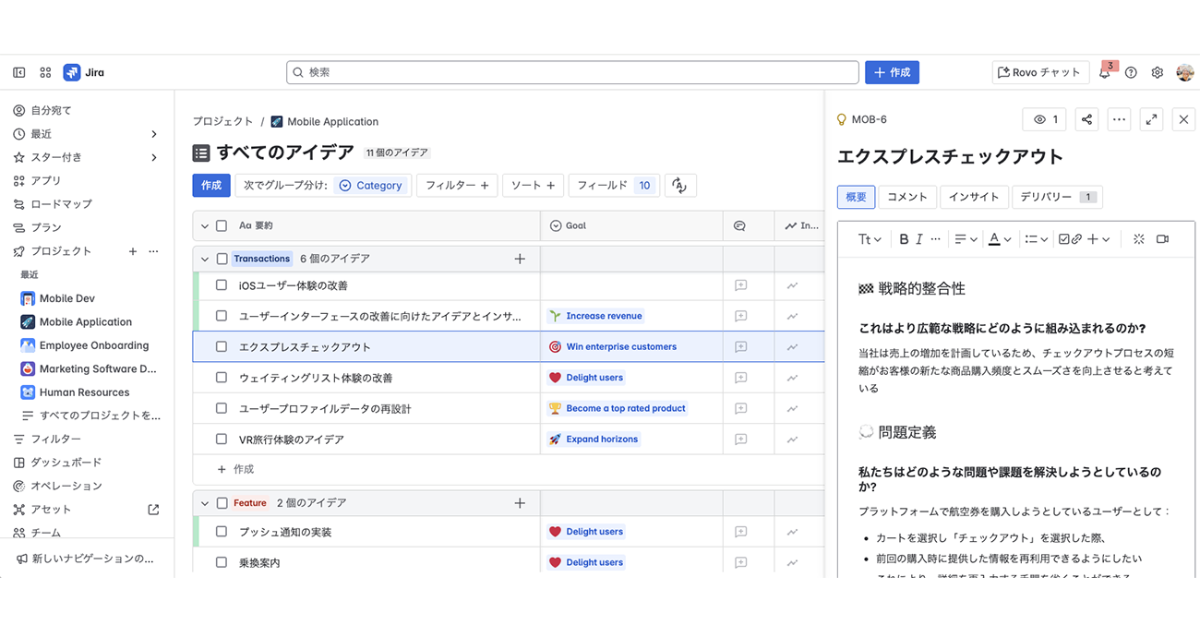Open the settings gear icon
Screen dimensions: 1200x630
[1157, 72]
